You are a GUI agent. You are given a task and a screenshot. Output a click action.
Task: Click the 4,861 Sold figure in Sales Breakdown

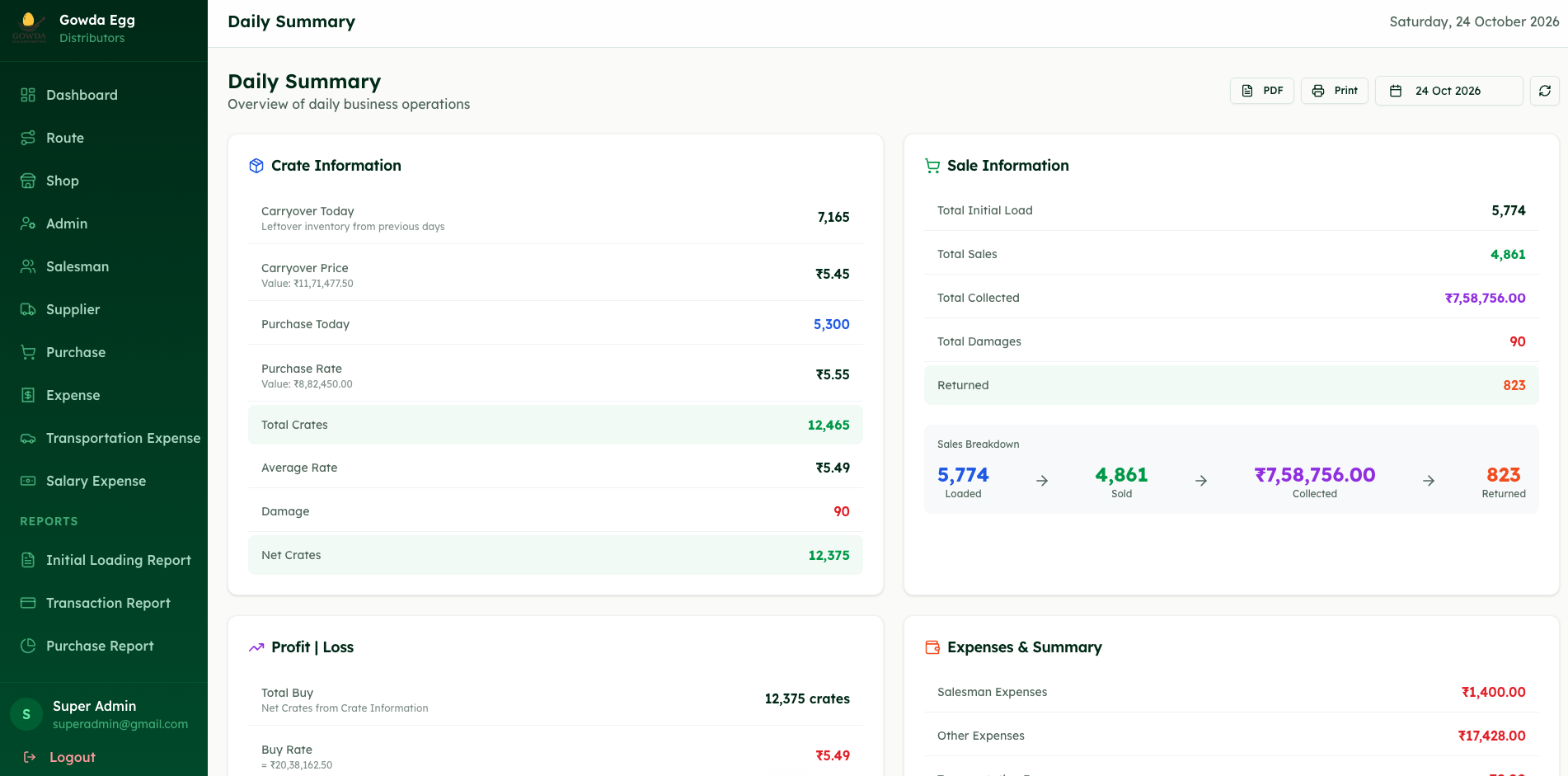pos(1121,475)
